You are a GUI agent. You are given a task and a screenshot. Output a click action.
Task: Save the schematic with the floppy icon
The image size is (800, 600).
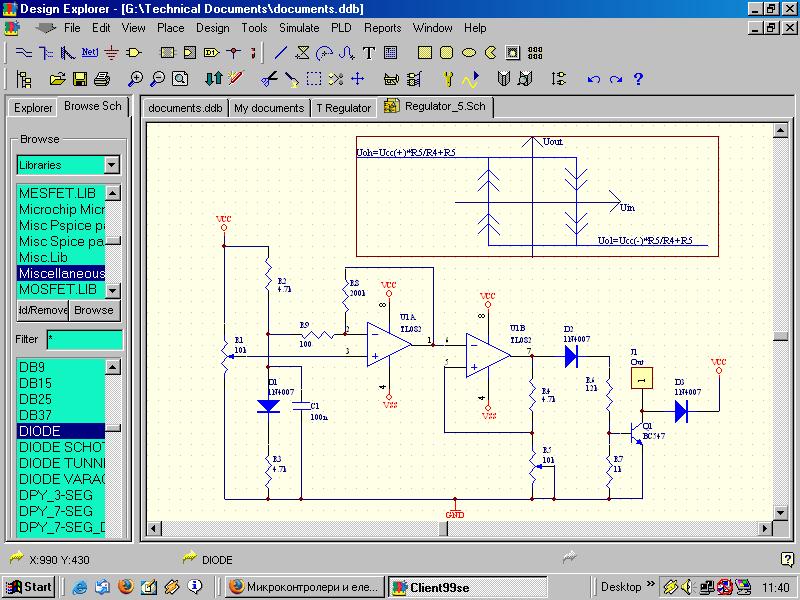[80, 79]
